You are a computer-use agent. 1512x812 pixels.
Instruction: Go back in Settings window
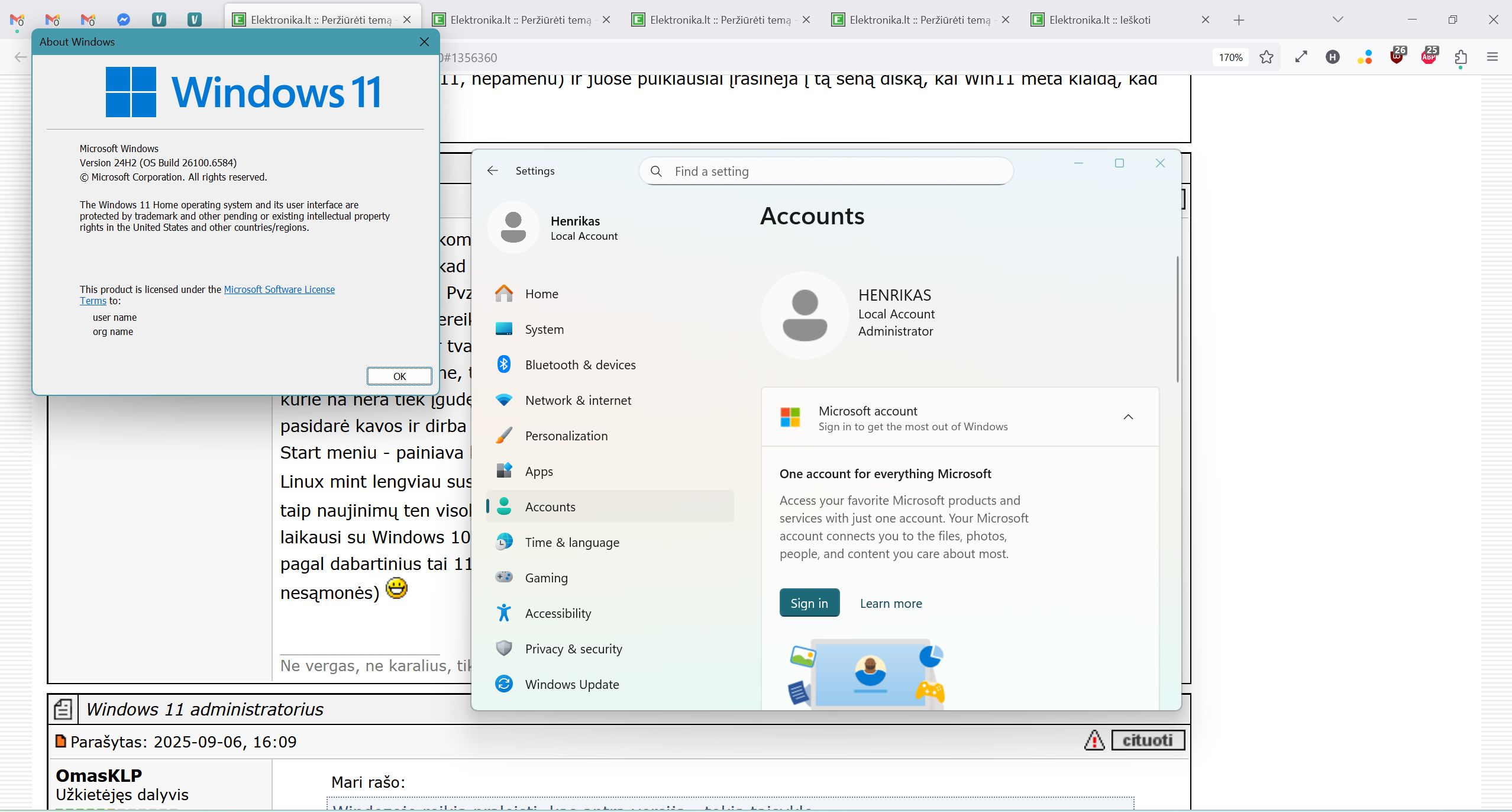[493, 171]
